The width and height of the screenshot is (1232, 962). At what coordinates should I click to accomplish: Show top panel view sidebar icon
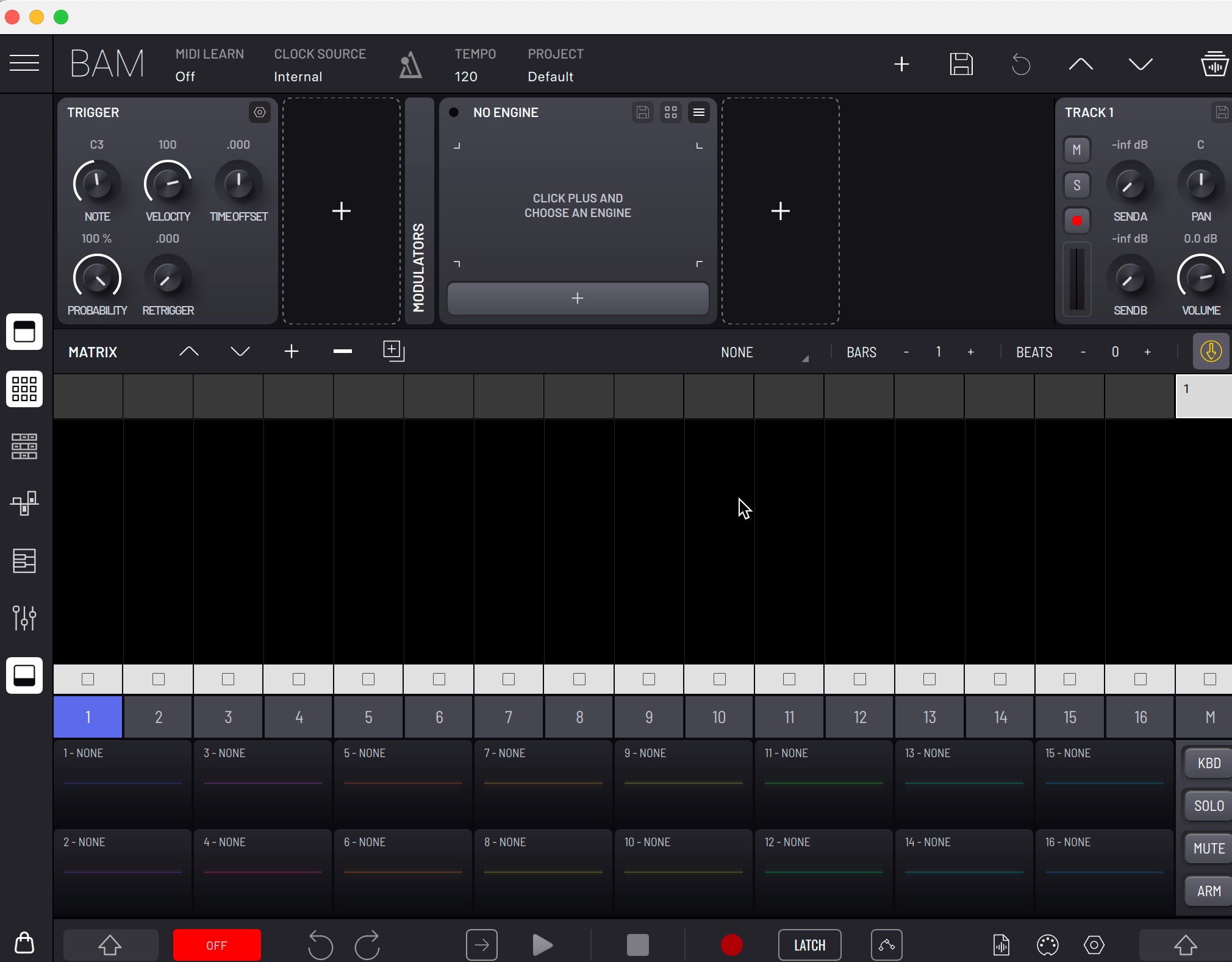(24, 332)
